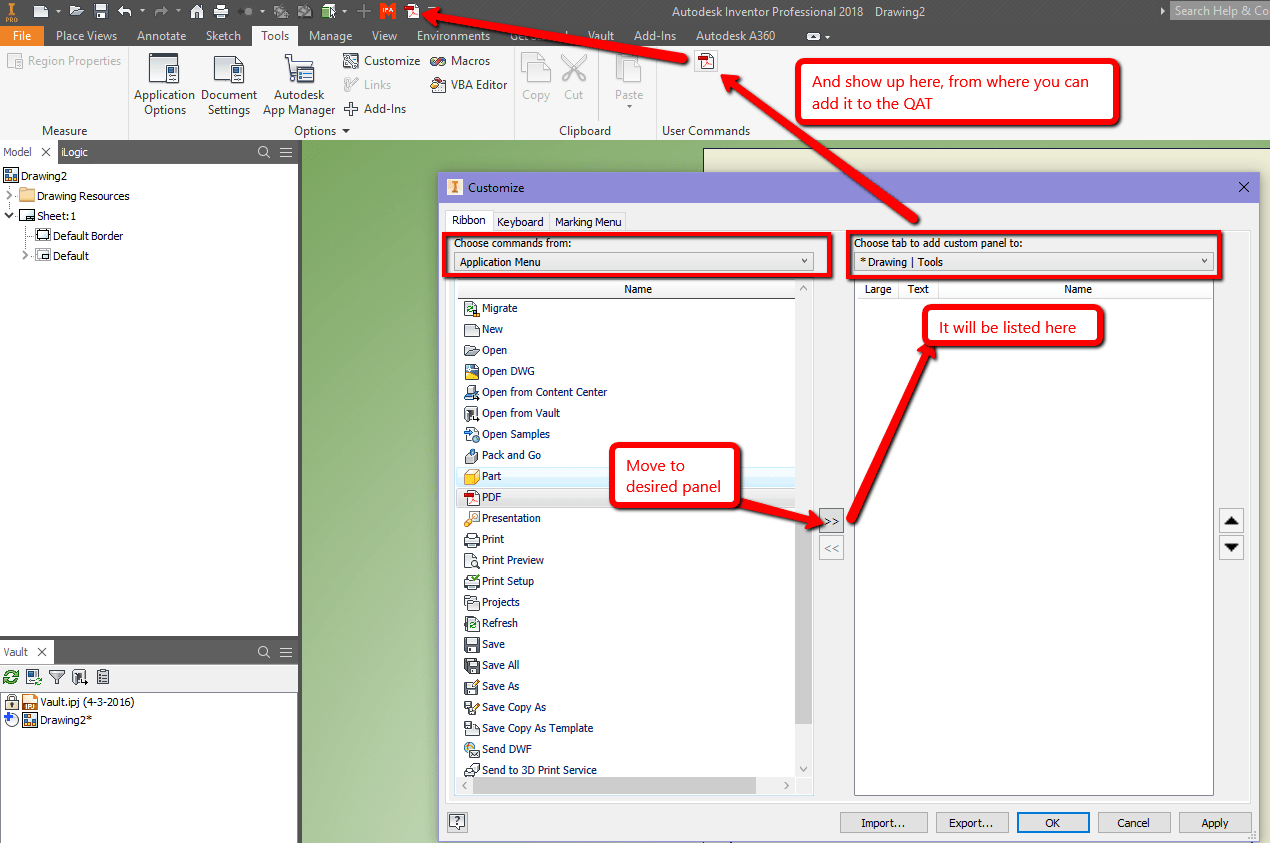Viewport: 1270px width, 843px height.
Task: Click the Export button
Action: coord(971,822)
